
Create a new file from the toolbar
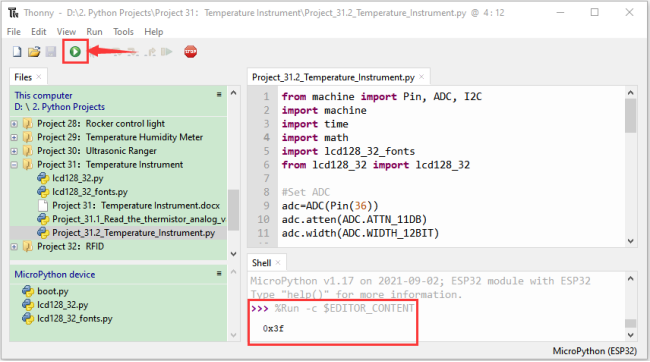click(x=17, y=52)
